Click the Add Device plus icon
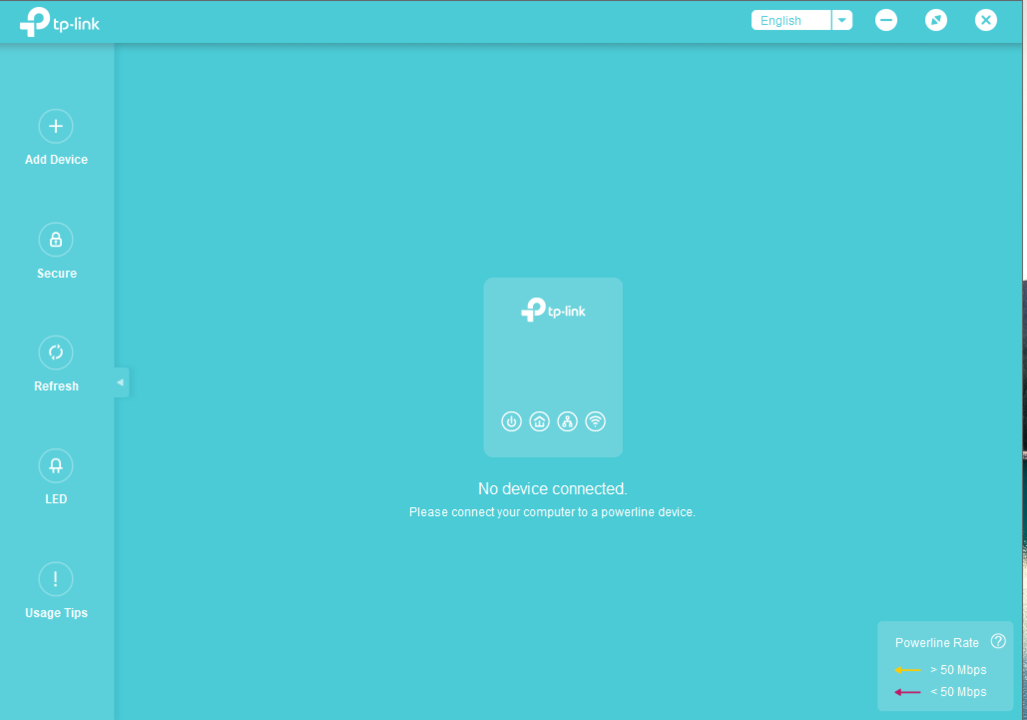 tap(56, 126)
